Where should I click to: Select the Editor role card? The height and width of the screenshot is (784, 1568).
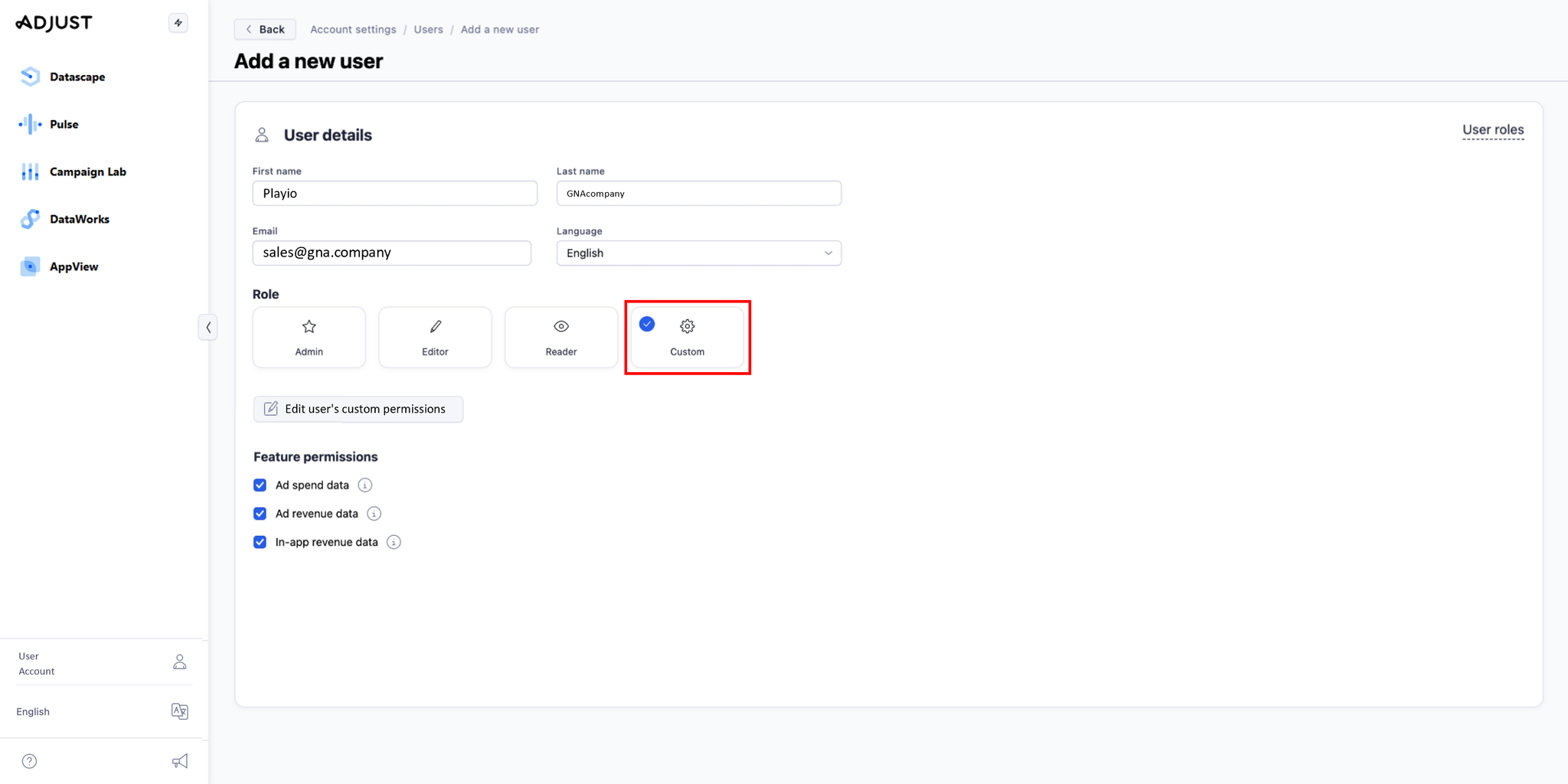435,338
